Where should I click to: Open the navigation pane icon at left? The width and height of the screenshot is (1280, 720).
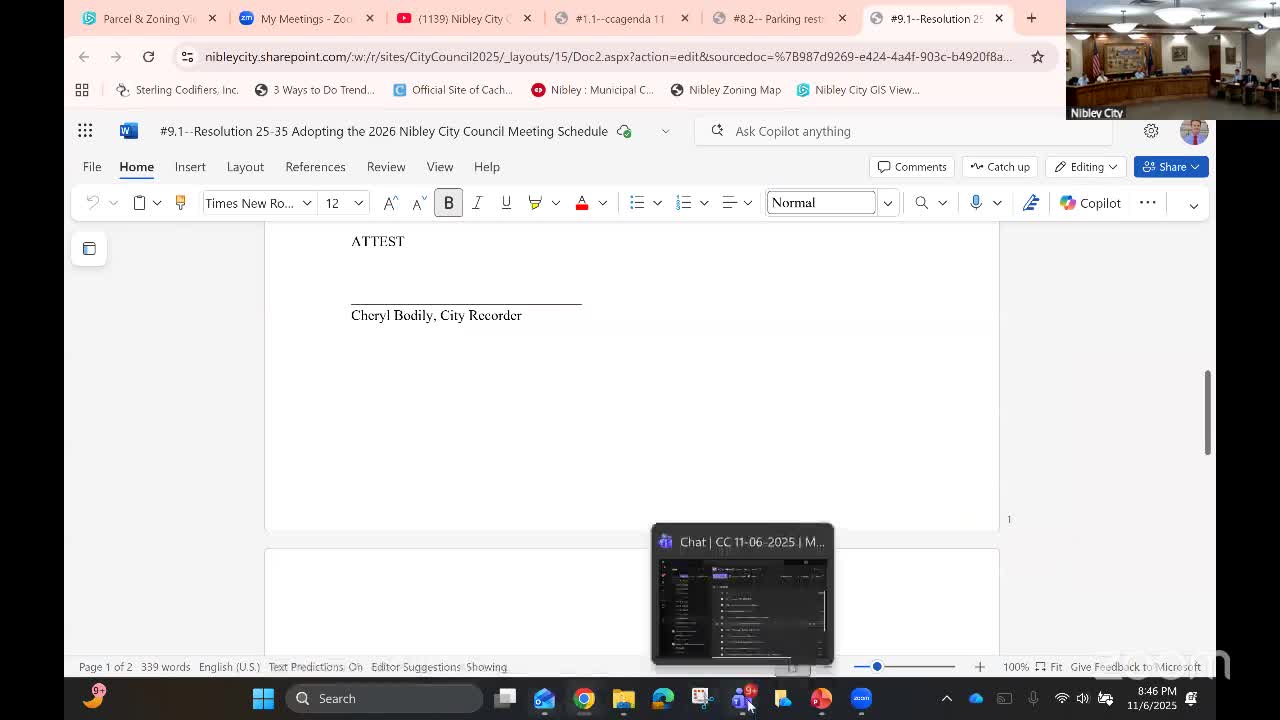coord(89,249)
